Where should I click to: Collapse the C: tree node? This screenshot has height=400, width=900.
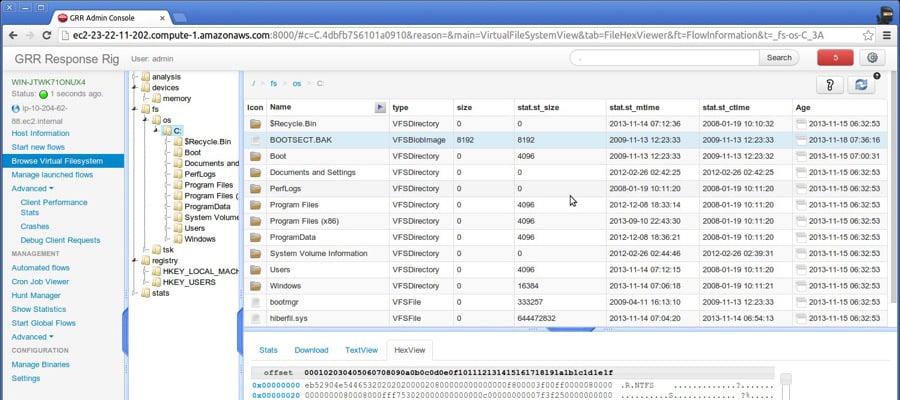pos(156,131)
